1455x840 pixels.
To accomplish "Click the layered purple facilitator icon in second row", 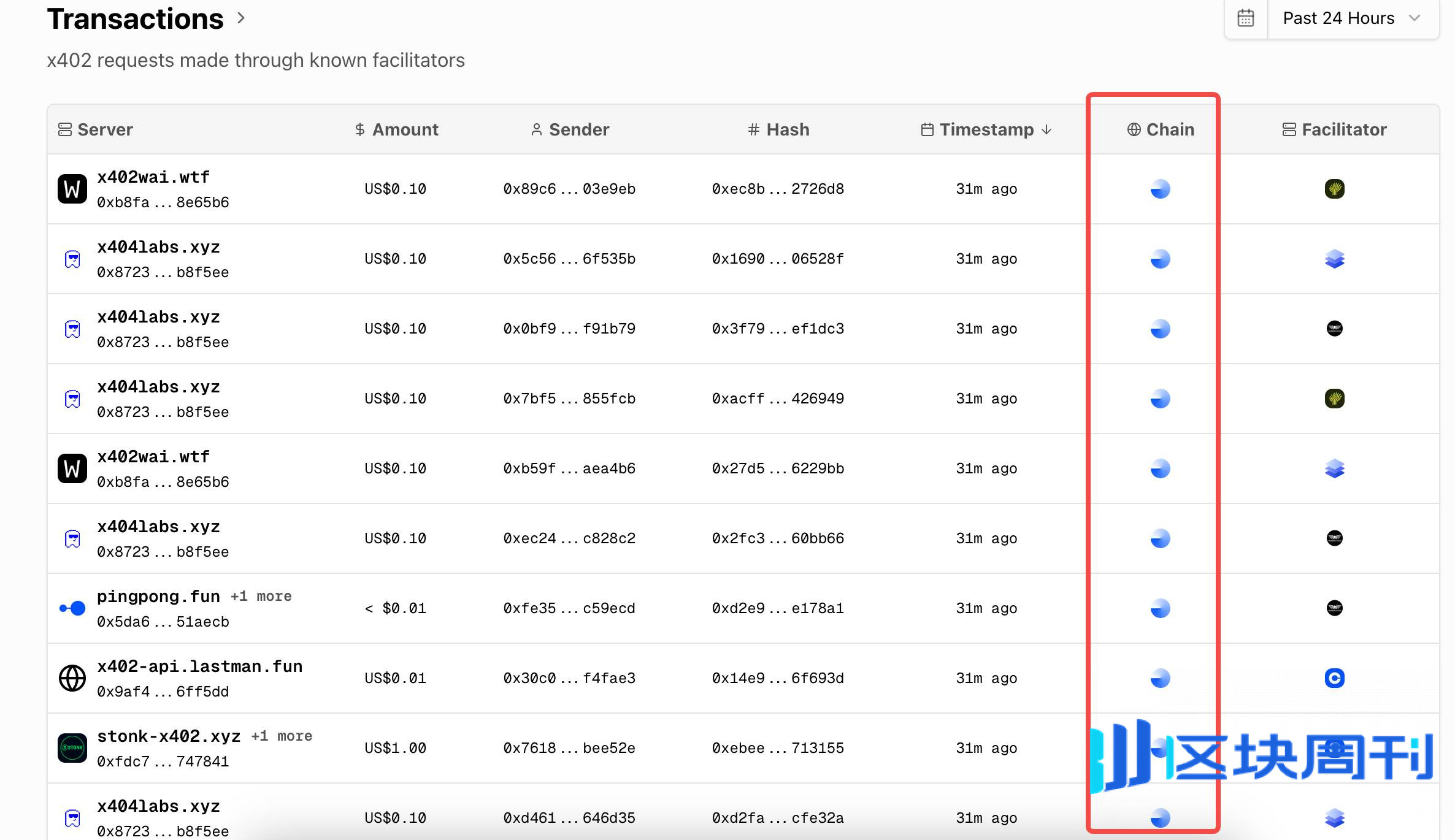I will 1334,259.
